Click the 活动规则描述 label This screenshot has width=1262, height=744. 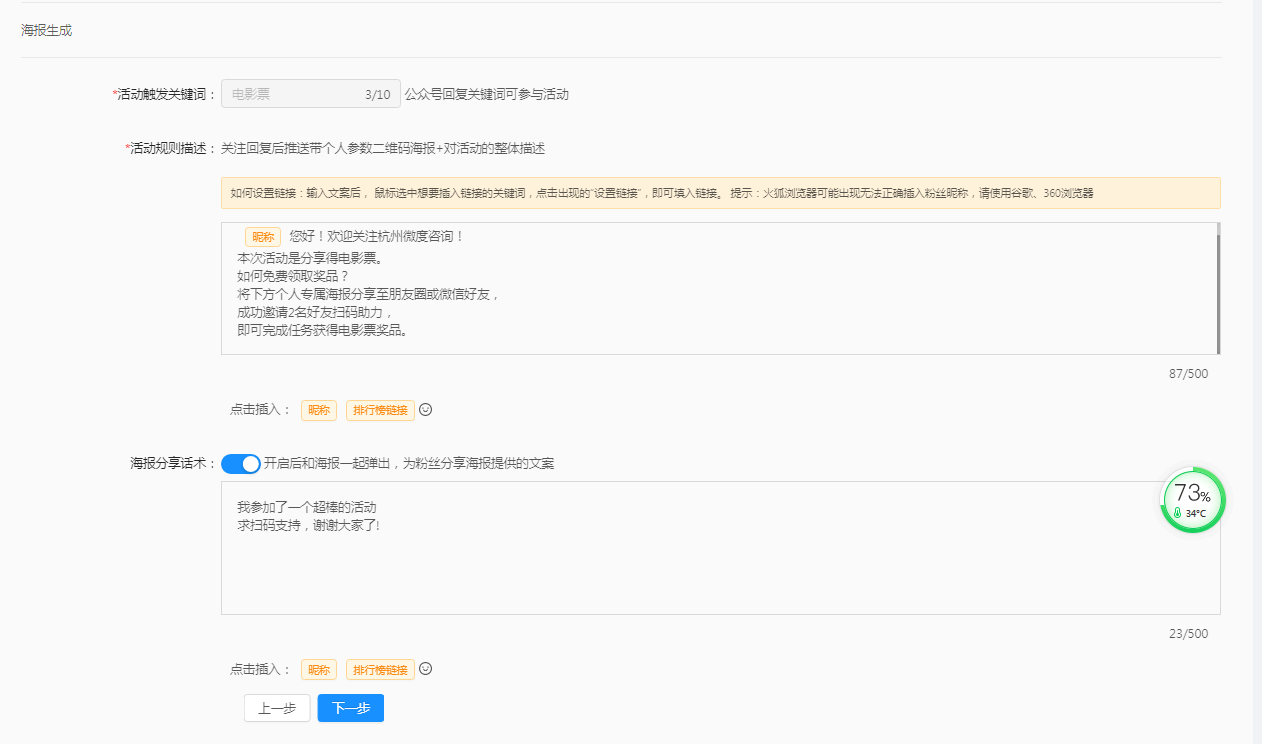(171, 148)
